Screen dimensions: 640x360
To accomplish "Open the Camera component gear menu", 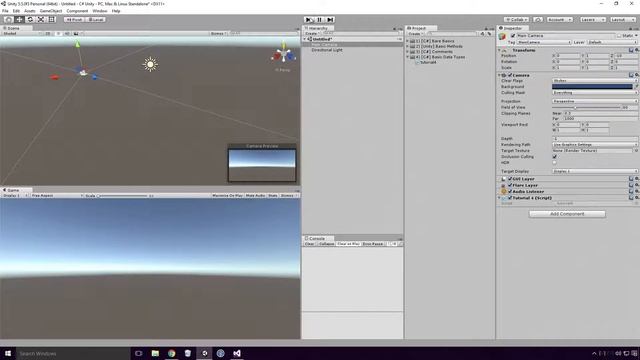I will tap(637, 75).
